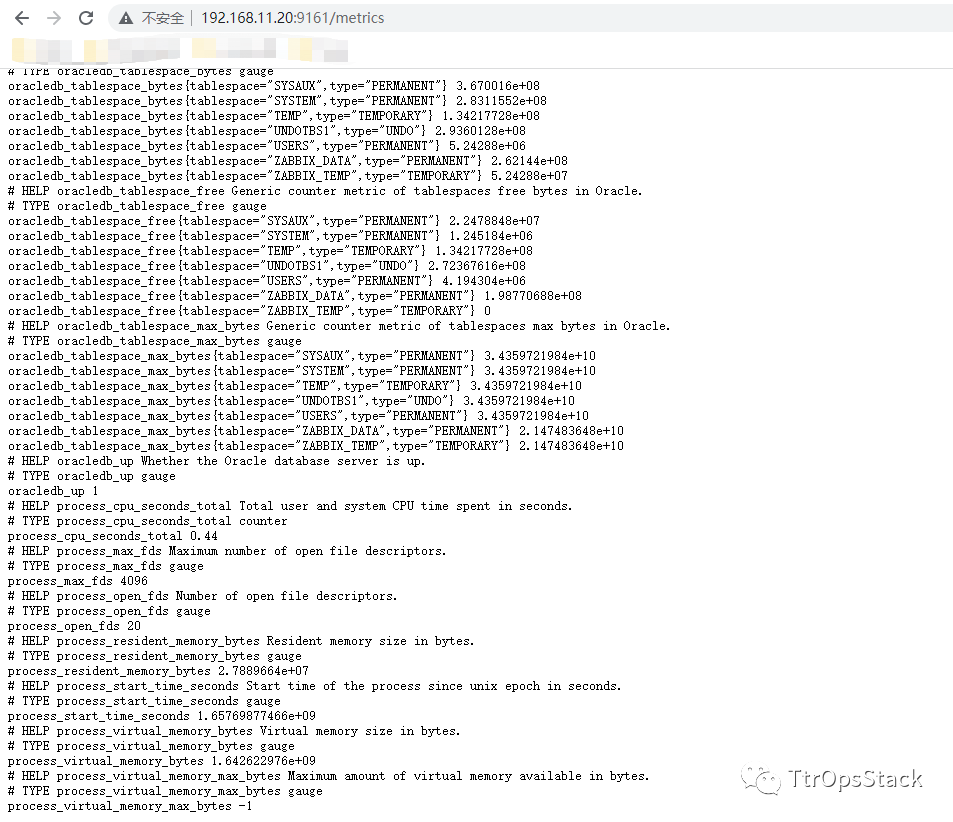Screen dimensions: 953x822
Task: Click the HELP oracledb_tablespace_max_bytes line
Action: point(339,326)
